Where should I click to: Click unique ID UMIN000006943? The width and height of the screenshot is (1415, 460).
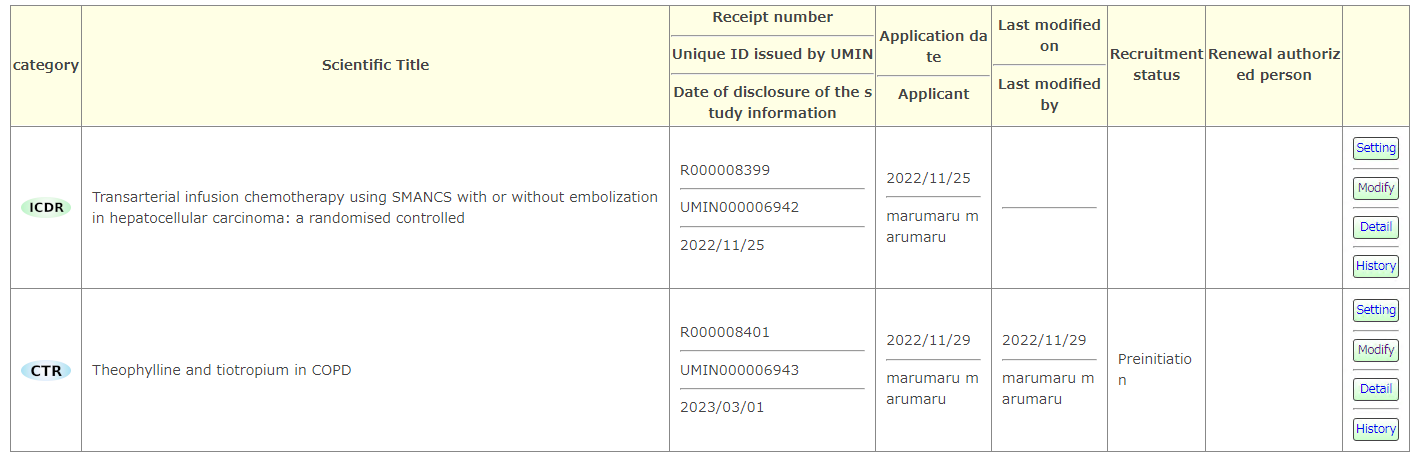739,370
